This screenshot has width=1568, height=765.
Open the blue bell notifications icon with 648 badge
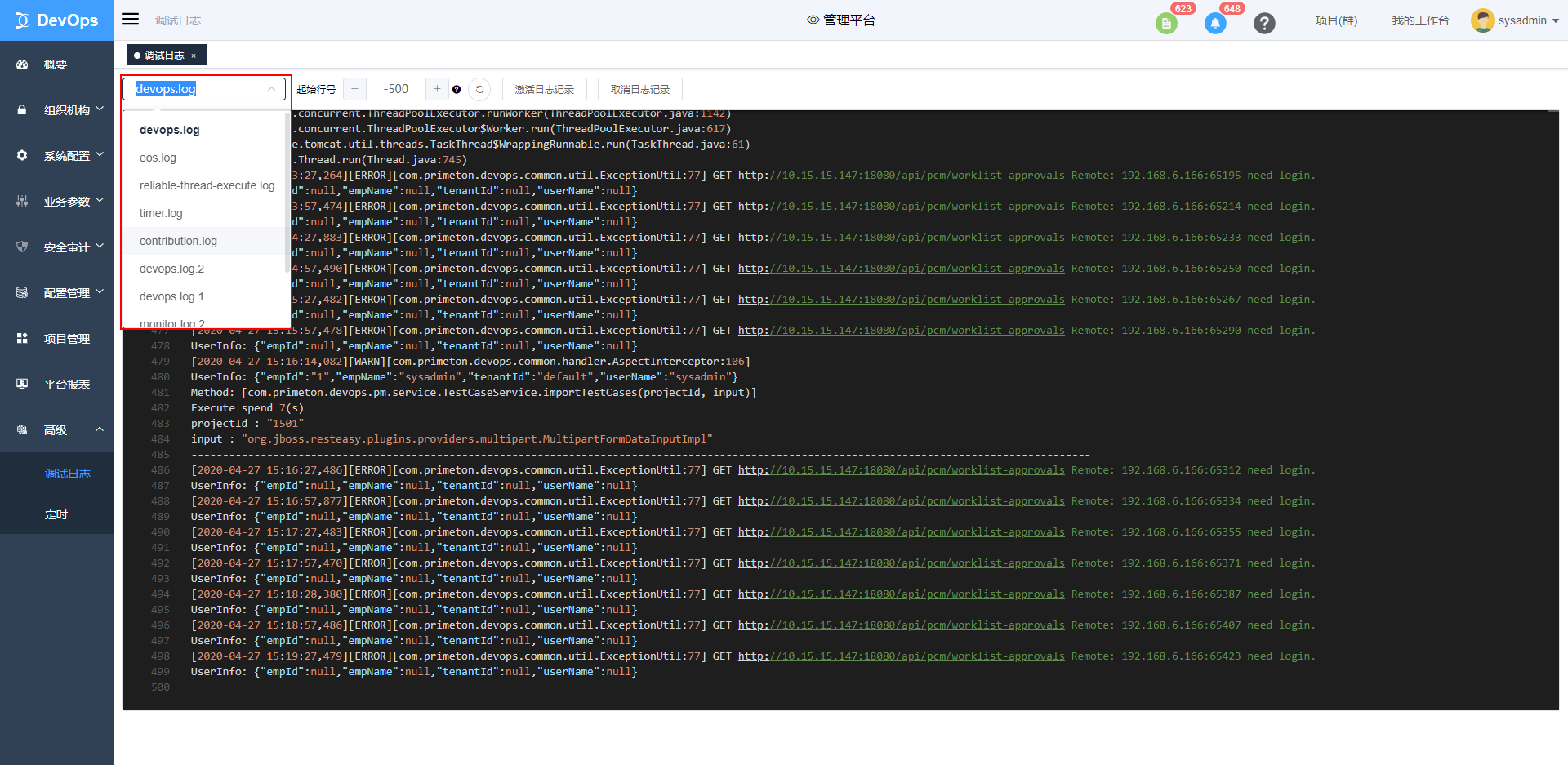click(1215, 24)
